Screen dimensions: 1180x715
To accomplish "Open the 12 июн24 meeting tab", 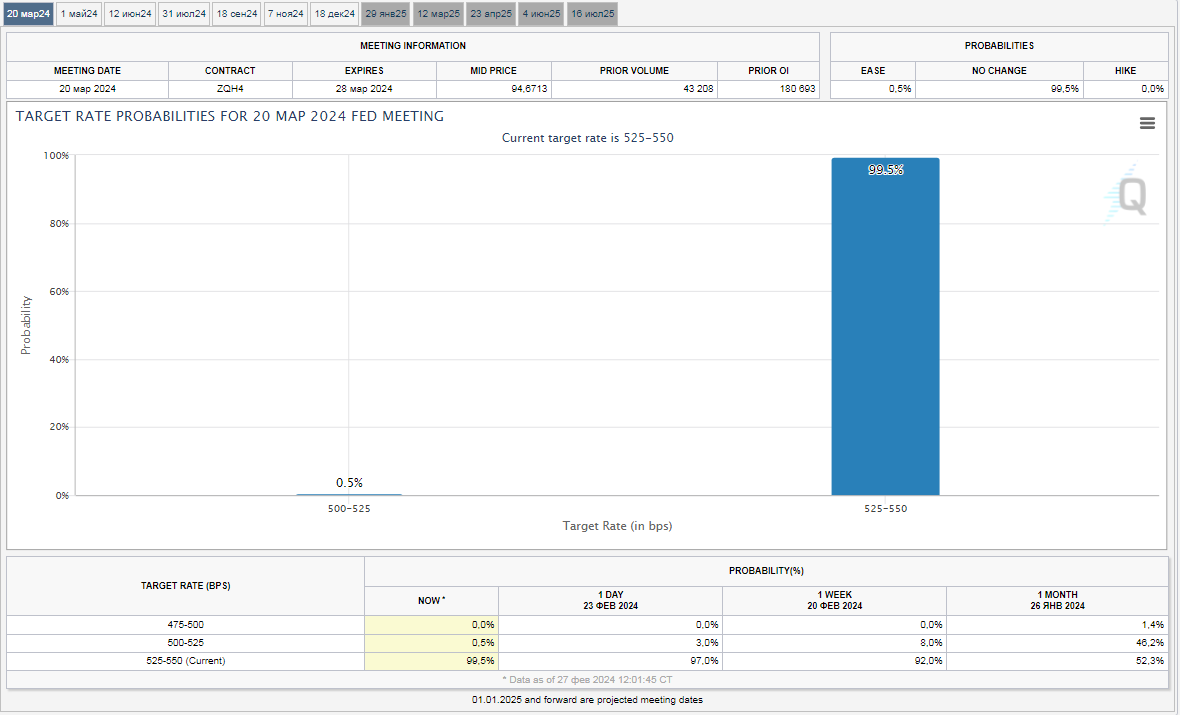I will (130, 14).
